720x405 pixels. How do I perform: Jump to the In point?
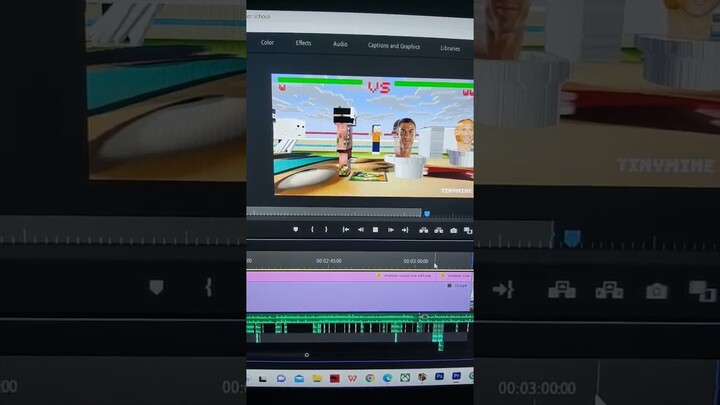tap(346, 230)
